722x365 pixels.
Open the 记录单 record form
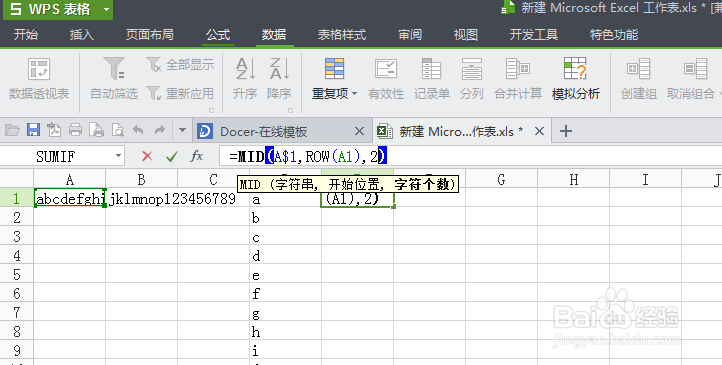click(431, 79)
